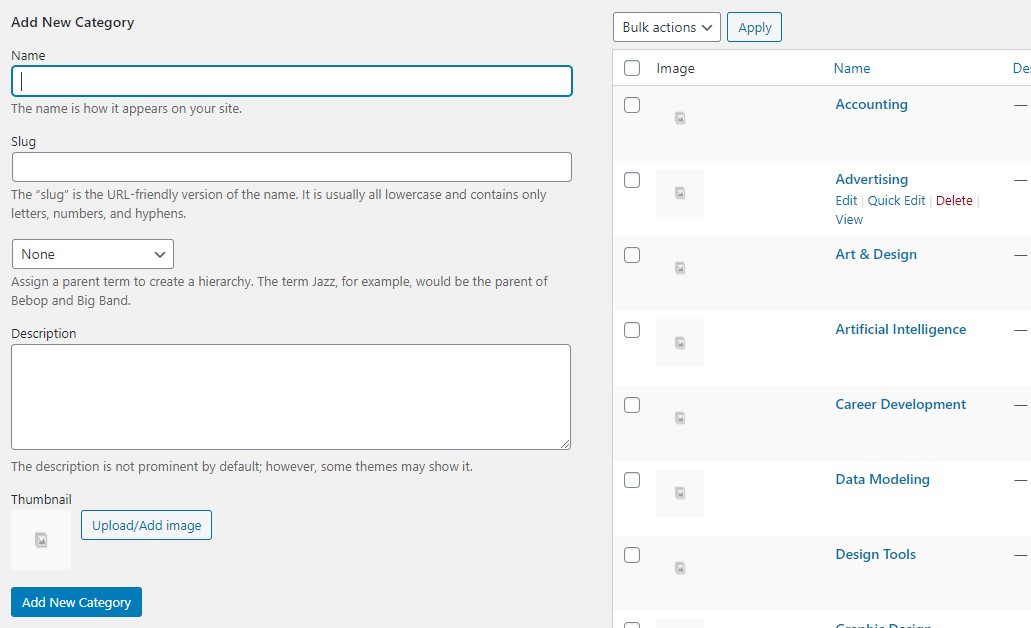Click the Add New Category button

[76, 602]
